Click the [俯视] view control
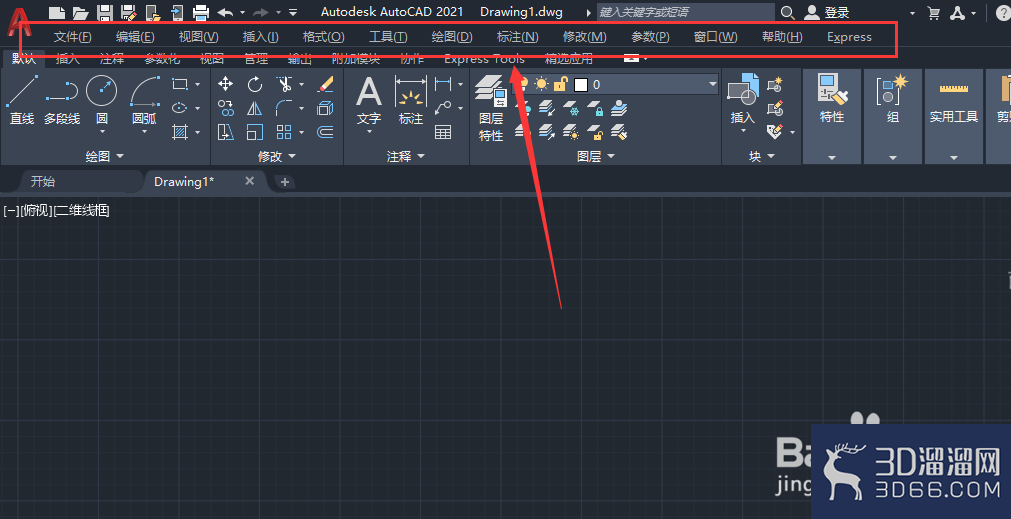1011x519 pixels. (x=36, y=210)
